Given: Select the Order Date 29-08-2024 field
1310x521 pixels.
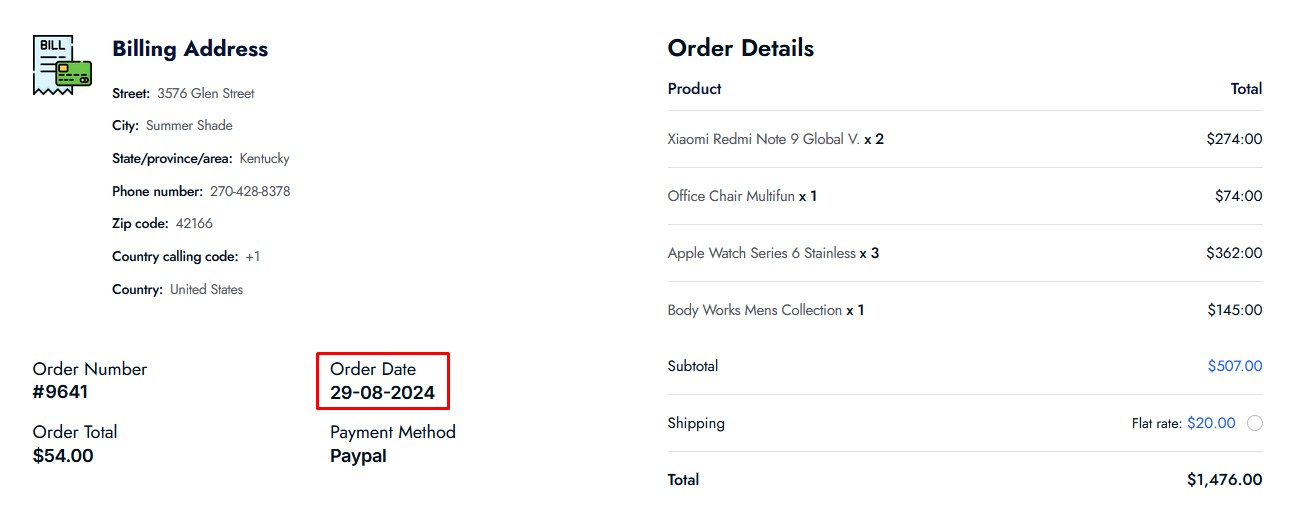Looking at the screenshot, I should pos(383,381).
